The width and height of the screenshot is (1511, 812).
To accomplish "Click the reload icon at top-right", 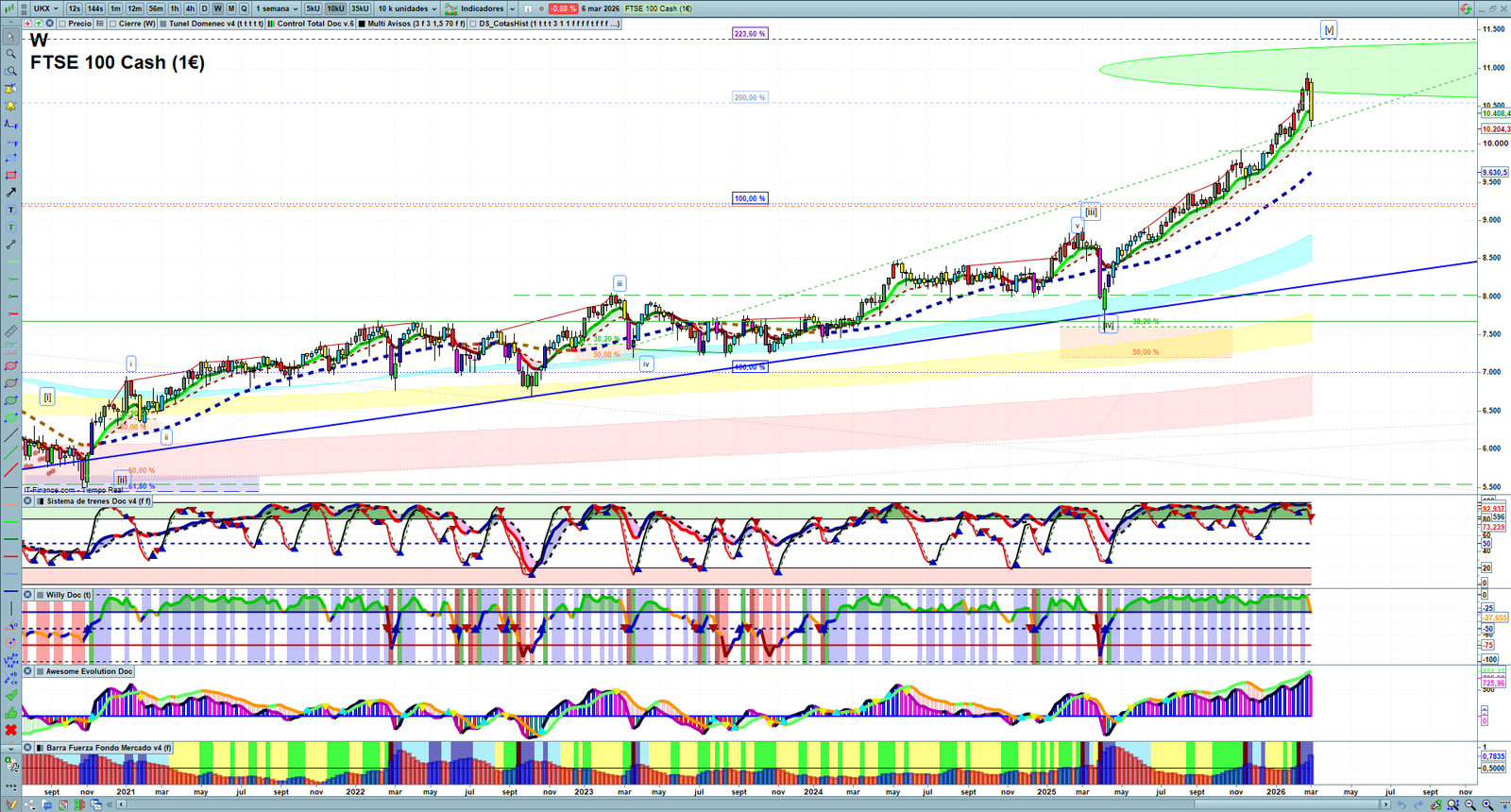I will [1466, 8].
